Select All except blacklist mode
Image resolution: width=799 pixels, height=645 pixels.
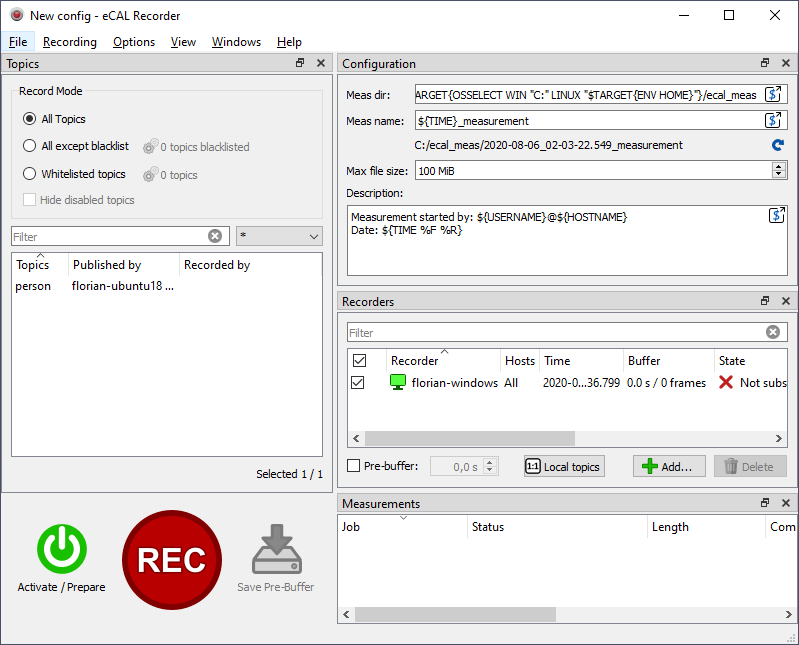click(30, 146)
